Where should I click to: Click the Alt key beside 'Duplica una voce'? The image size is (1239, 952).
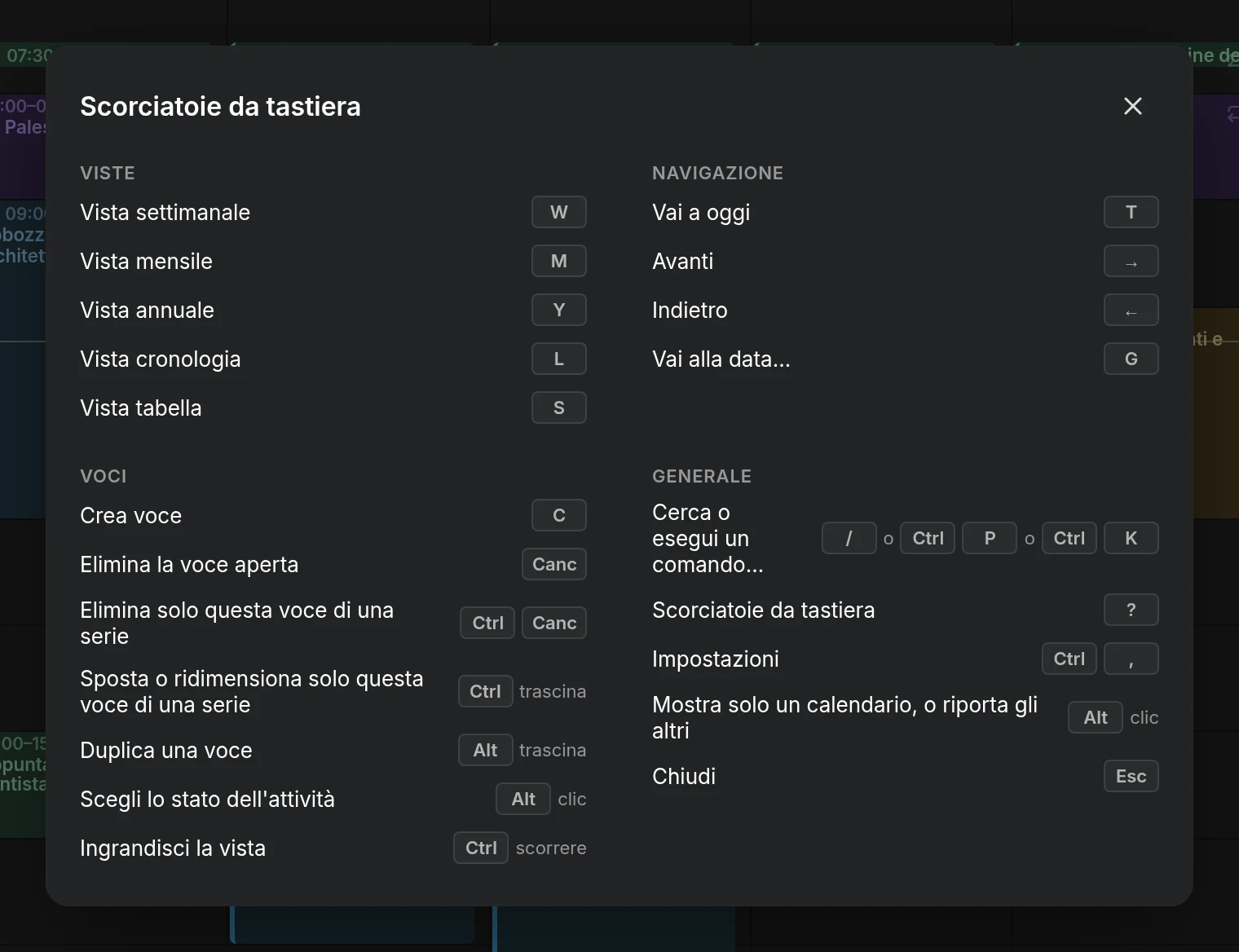(x=485, y=750)
